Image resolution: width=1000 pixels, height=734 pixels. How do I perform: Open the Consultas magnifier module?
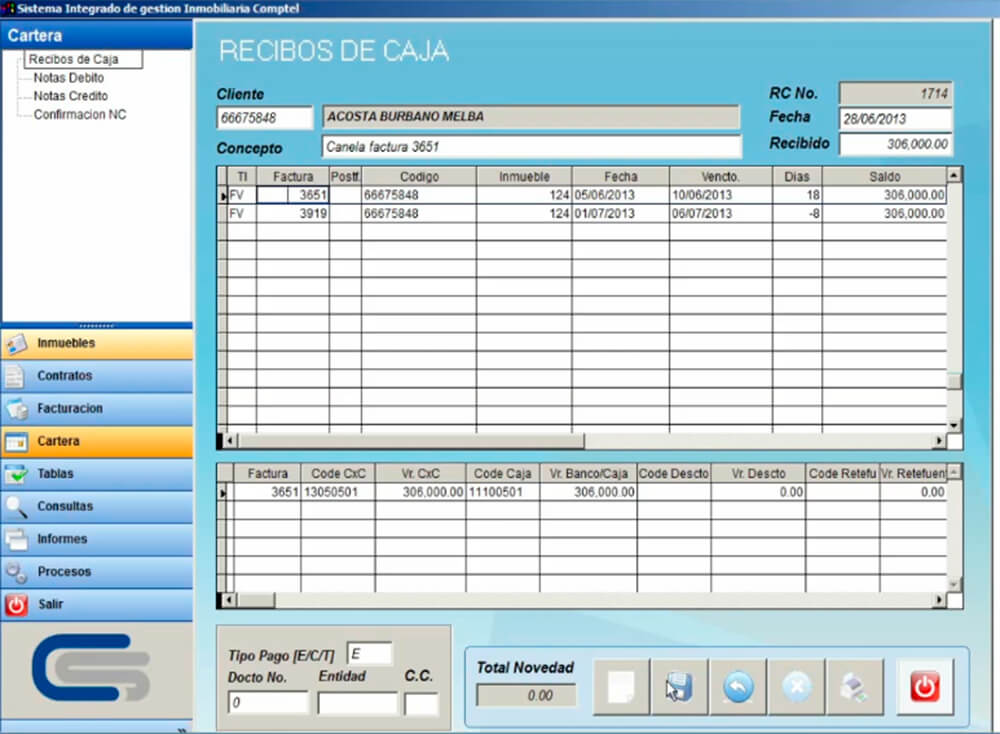[x=97, y=506]
